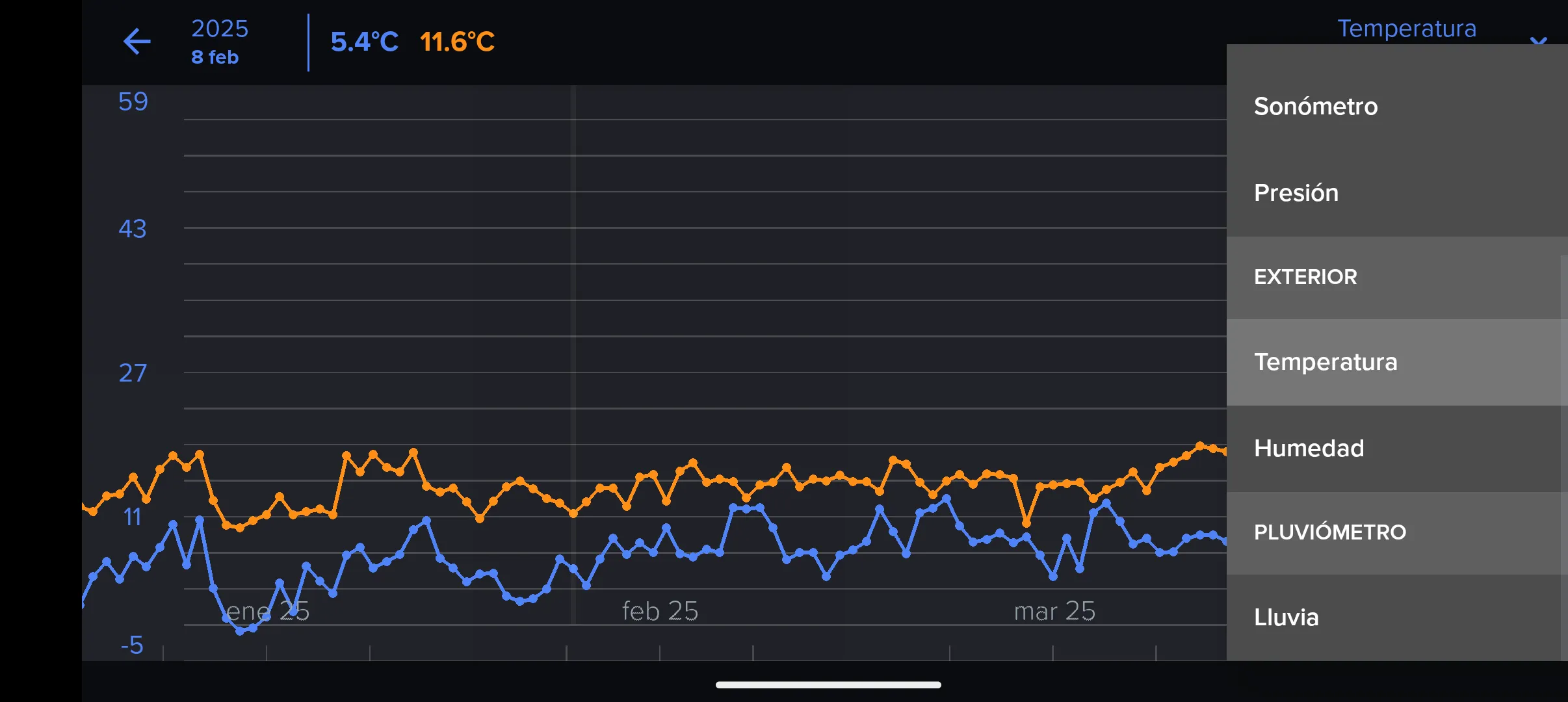Screen dimensions: 1568x702
Task: Tap the home indicator bar at bottom
Action: coord(828,684)
